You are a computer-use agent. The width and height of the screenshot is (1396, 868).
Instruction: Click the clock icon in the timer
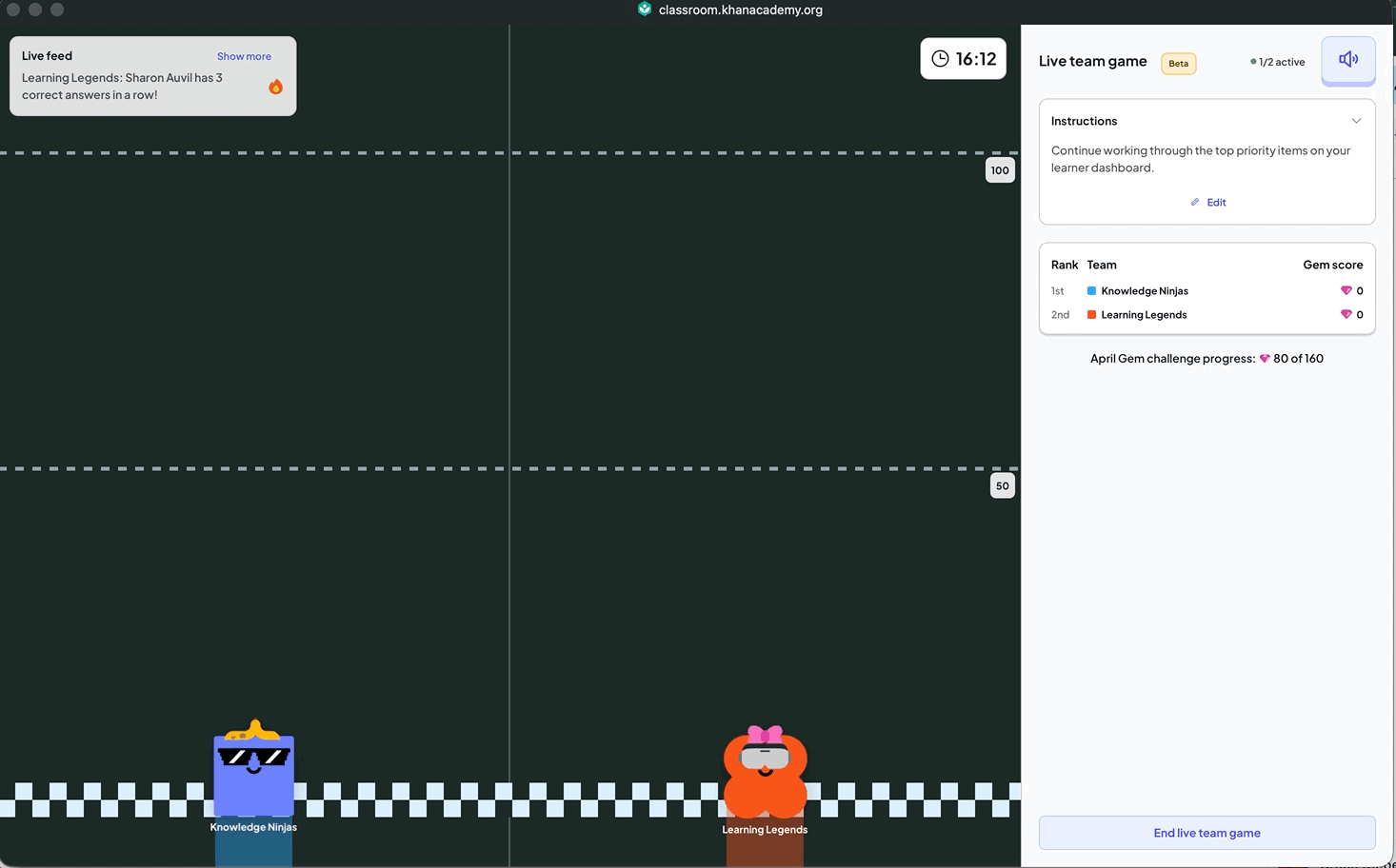click(x=940, y=59)
